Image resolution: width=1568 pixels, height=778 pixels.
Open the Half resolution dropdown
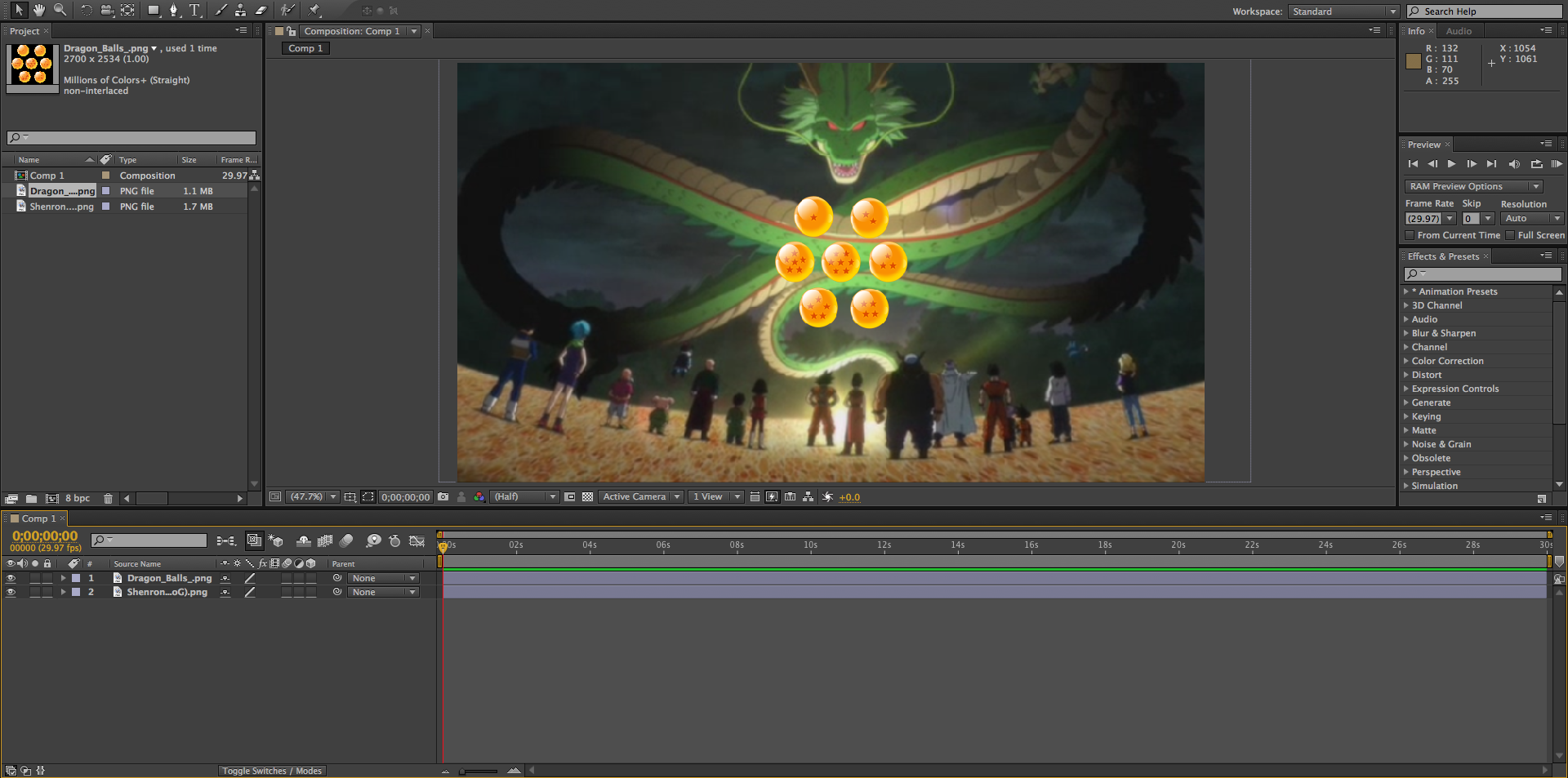[525, 496]
